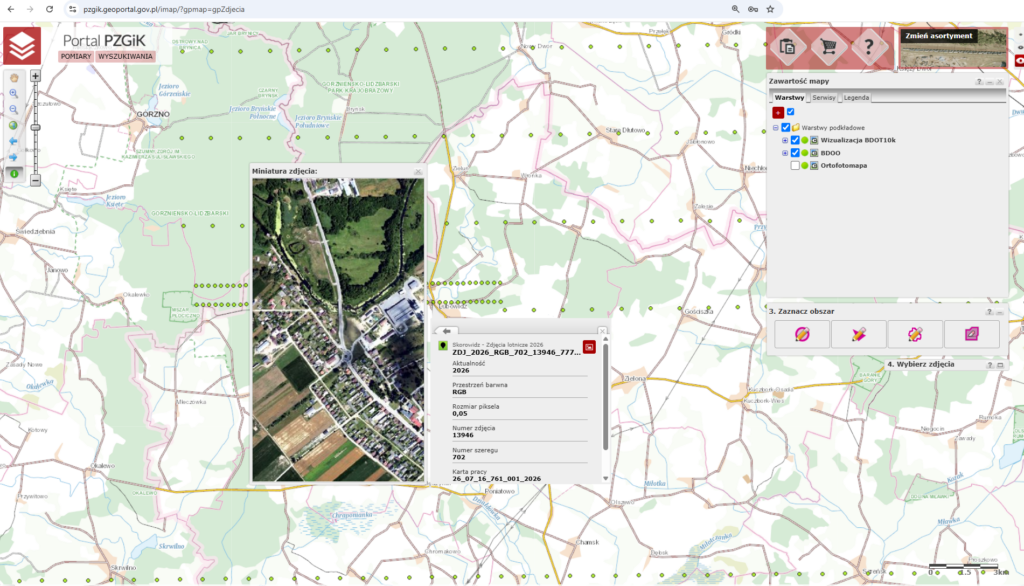Image resolution: width=1024 pixels, height=586 pixels.
Task: Switch to the Serwisy tab
Action: point(824,97)
